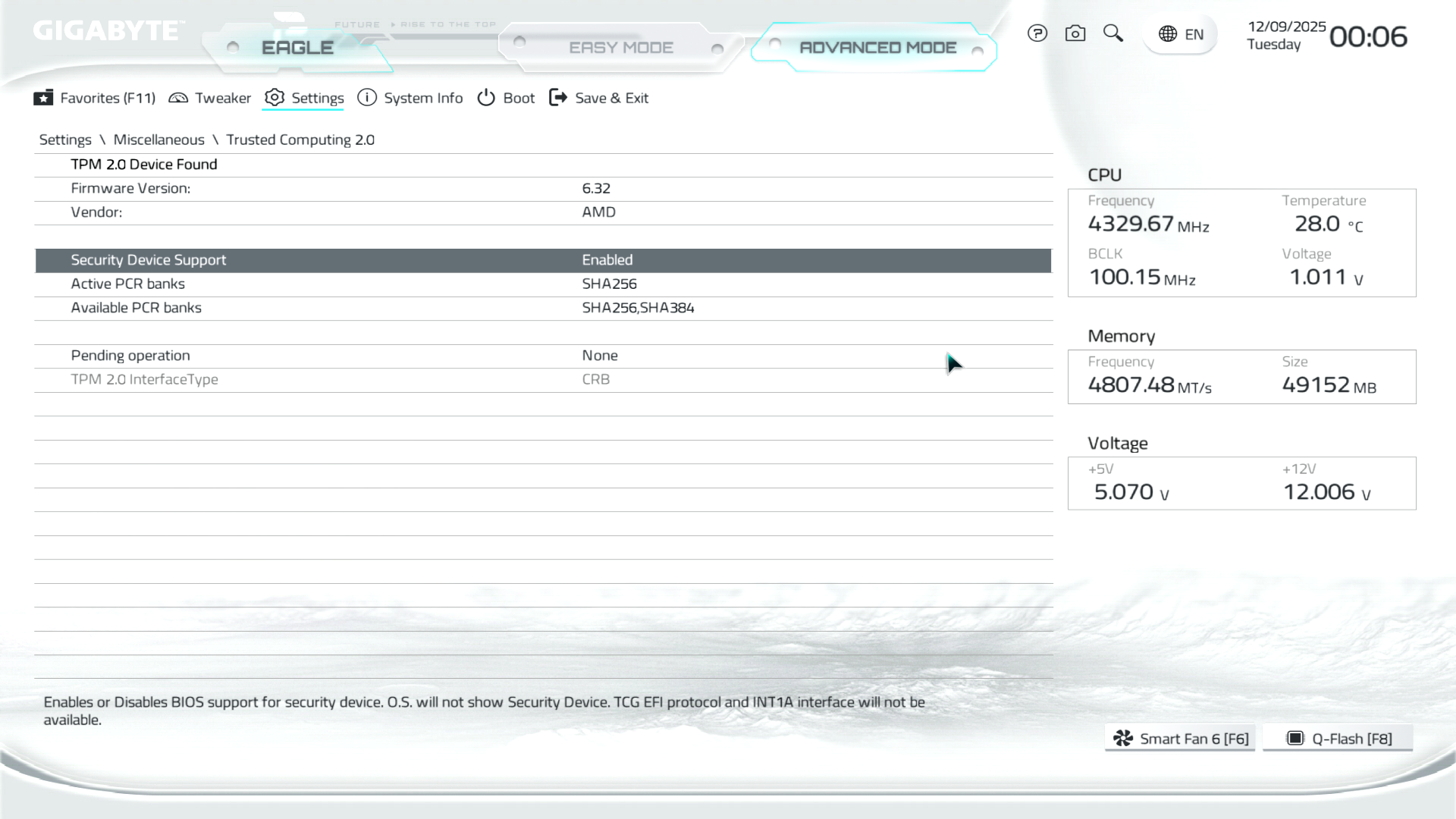This screenshot has width=1456, height=819.
Task: Click the System Info circle icon
Action: [367, 98]
